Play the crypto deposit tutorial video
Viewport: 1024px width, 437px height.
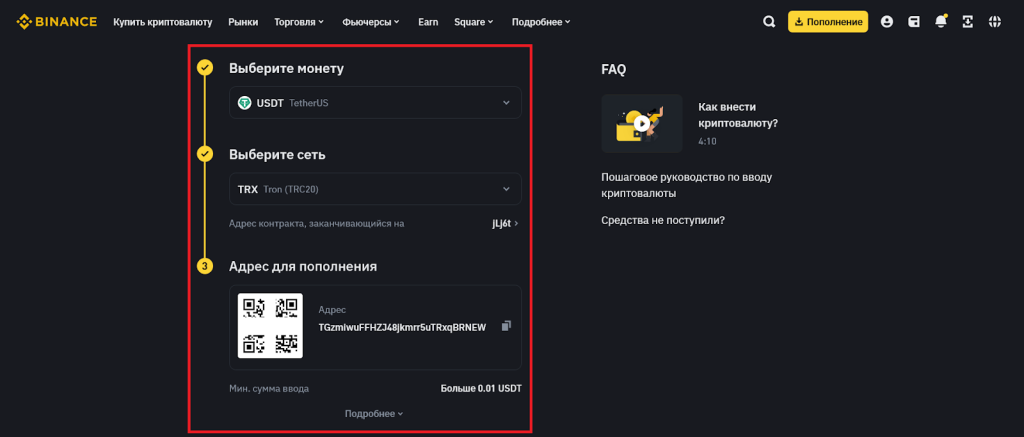641,124
